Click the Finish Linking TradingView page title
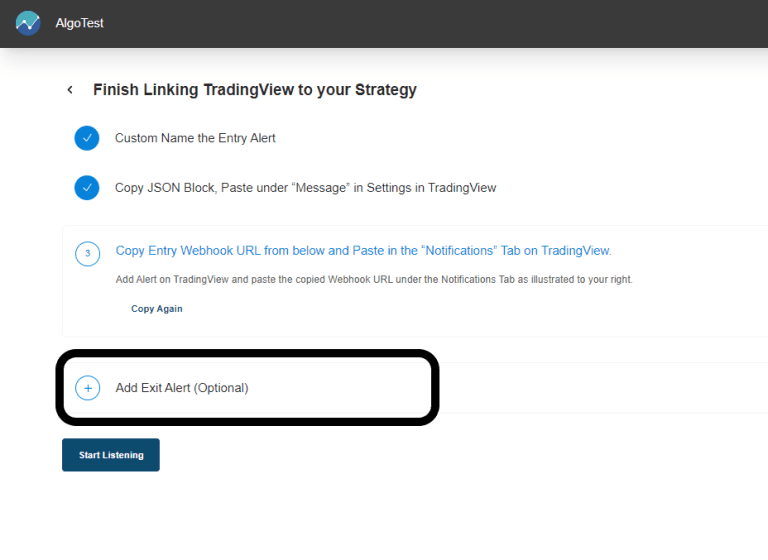Screen dimensions: 768x560 pyautogui.click(x=255, y=90)
